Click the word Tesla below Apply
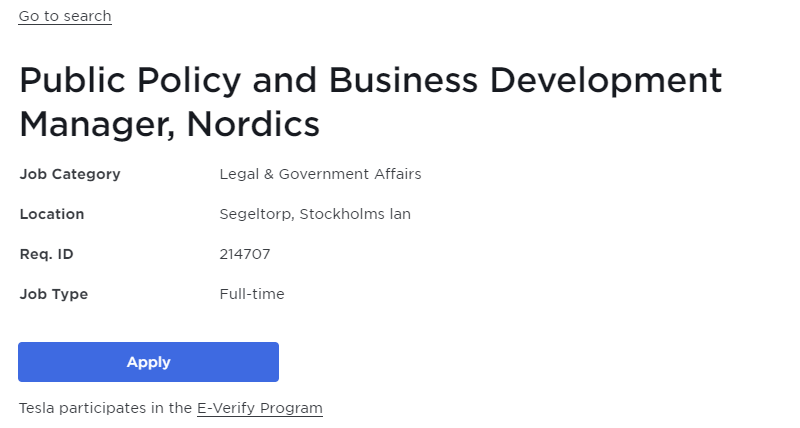The width and height of the screenshot is (800, 428). 37,408
